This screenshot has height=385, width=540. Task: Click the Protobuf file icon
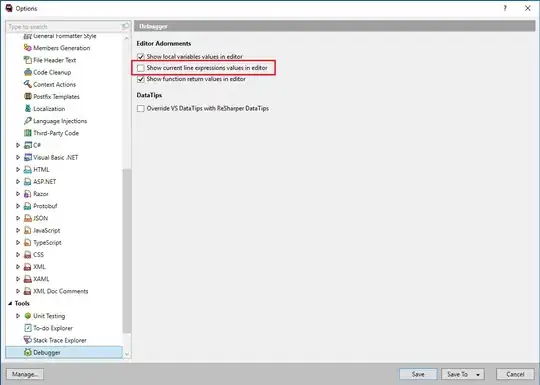click(x=28, y=206)
